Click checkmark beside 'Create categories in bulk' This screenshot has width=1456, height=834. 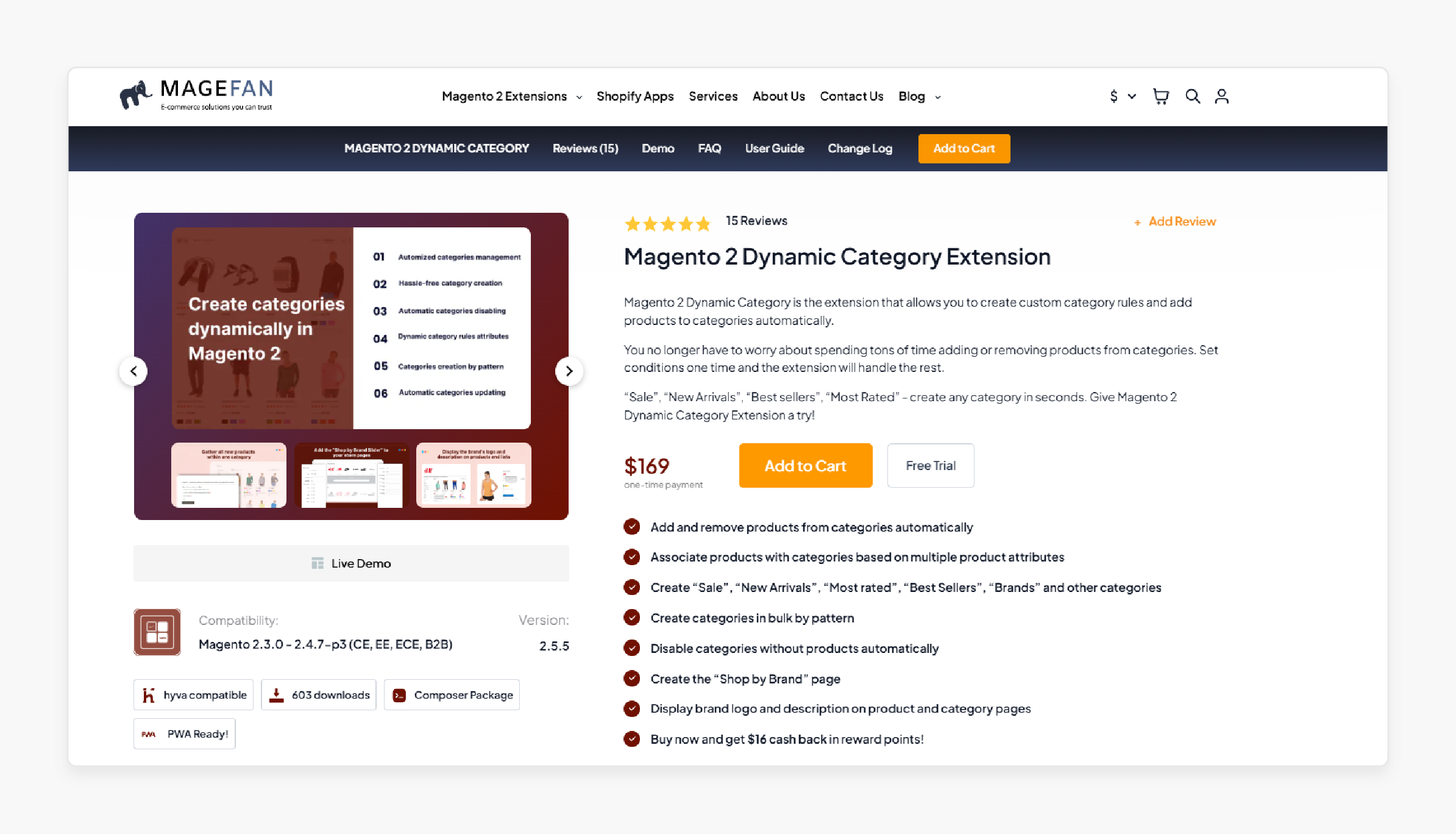(x=632, y=618)
